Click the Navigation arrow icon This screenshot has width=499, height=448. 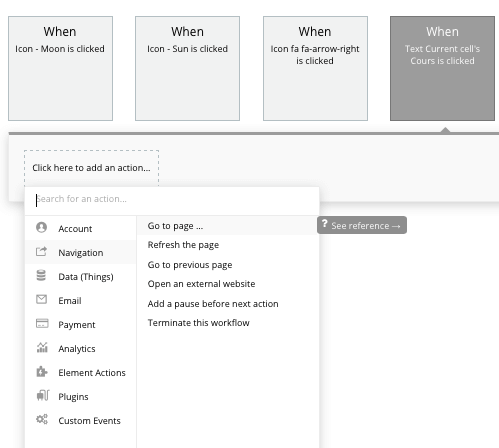click(41, 251)
